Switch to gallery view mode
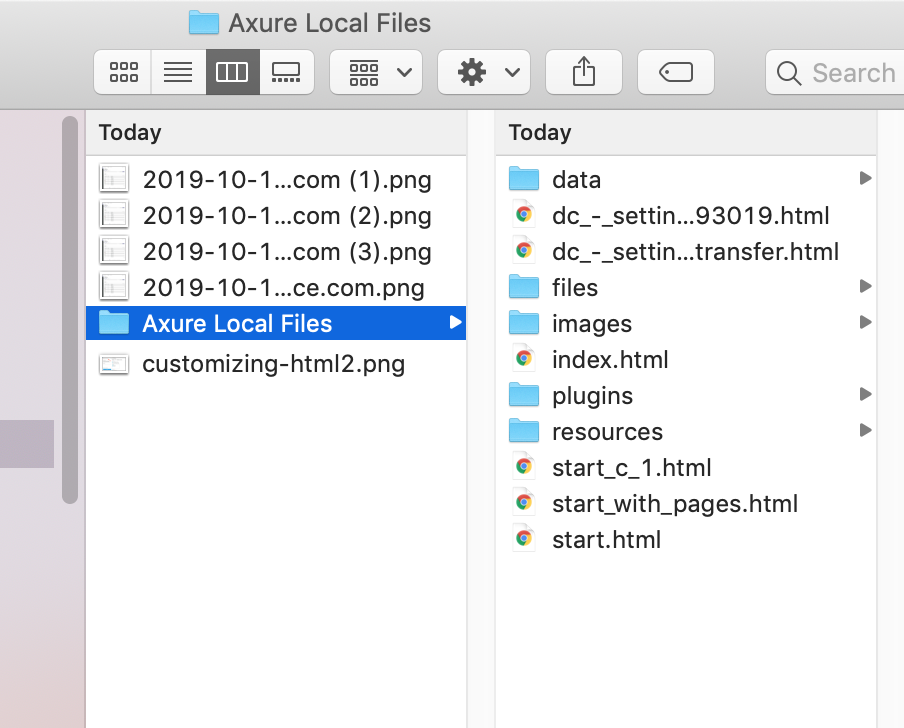Screen dimensions: 904x728 [x=286, y=72]
